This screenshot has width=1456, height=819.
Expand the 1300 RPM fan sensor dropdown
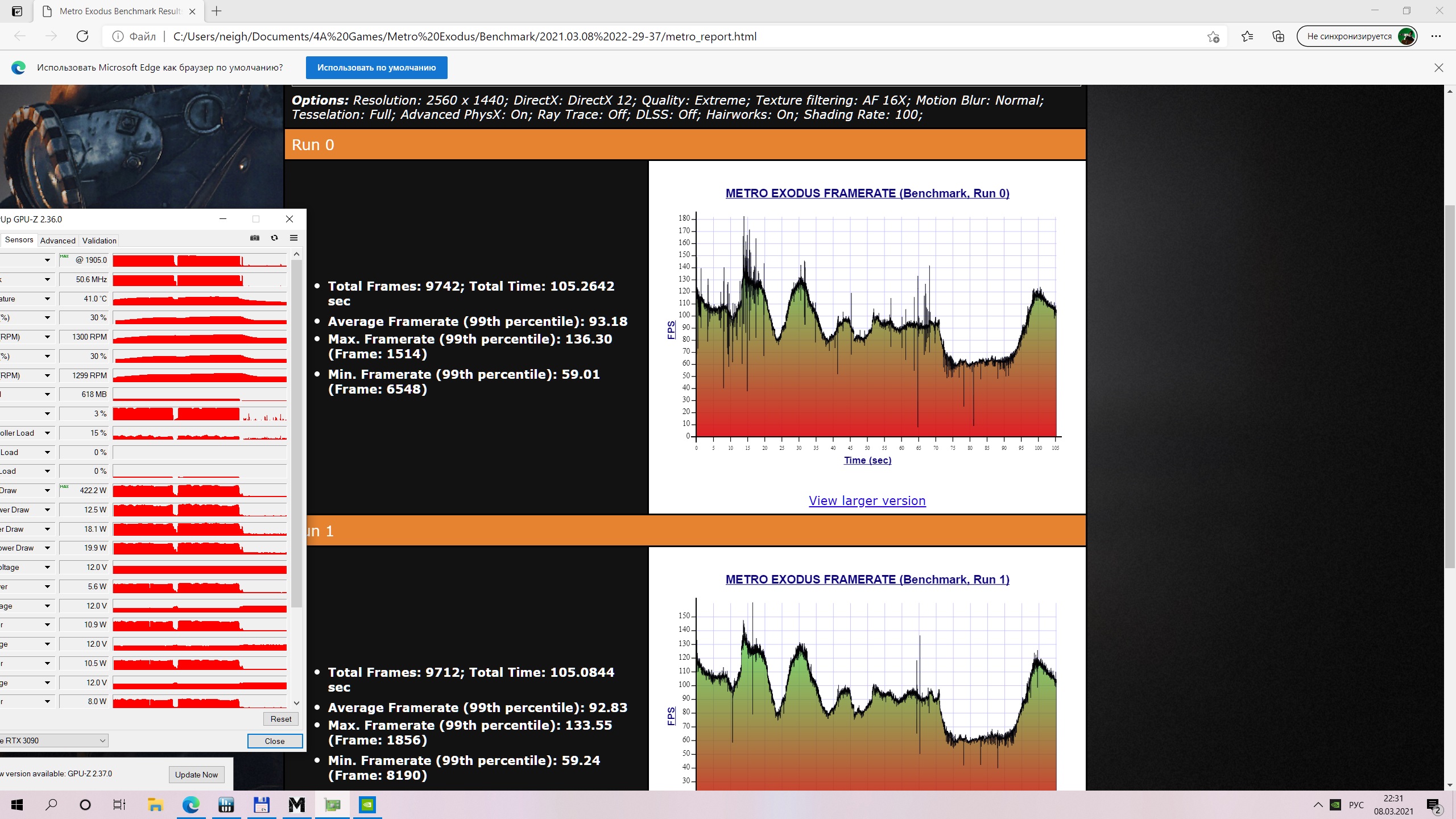point(47,337)
